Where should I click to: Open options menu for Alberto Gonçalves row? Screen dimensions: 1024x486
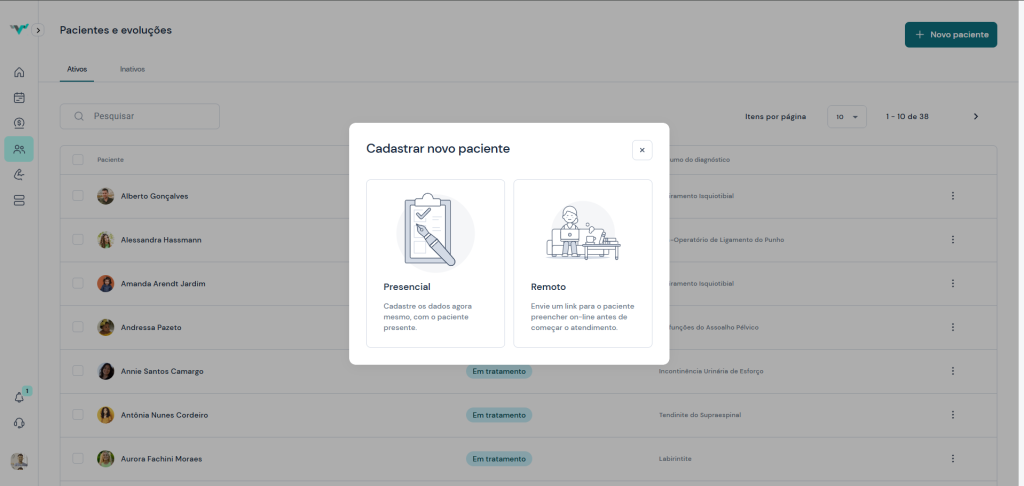pos(953,196)
